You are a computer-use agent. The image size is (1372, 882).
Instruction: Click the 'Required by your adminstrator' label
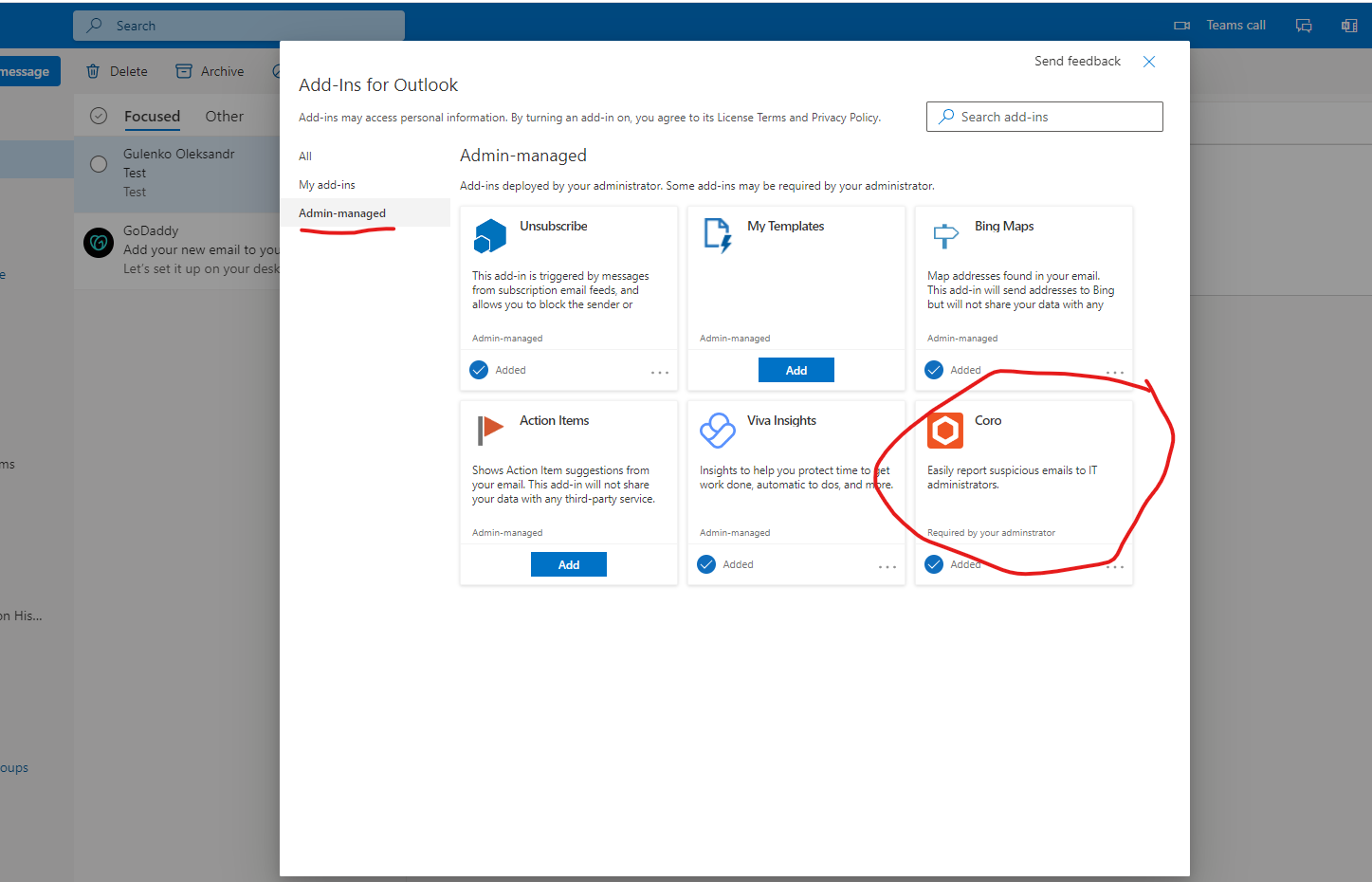991,533
